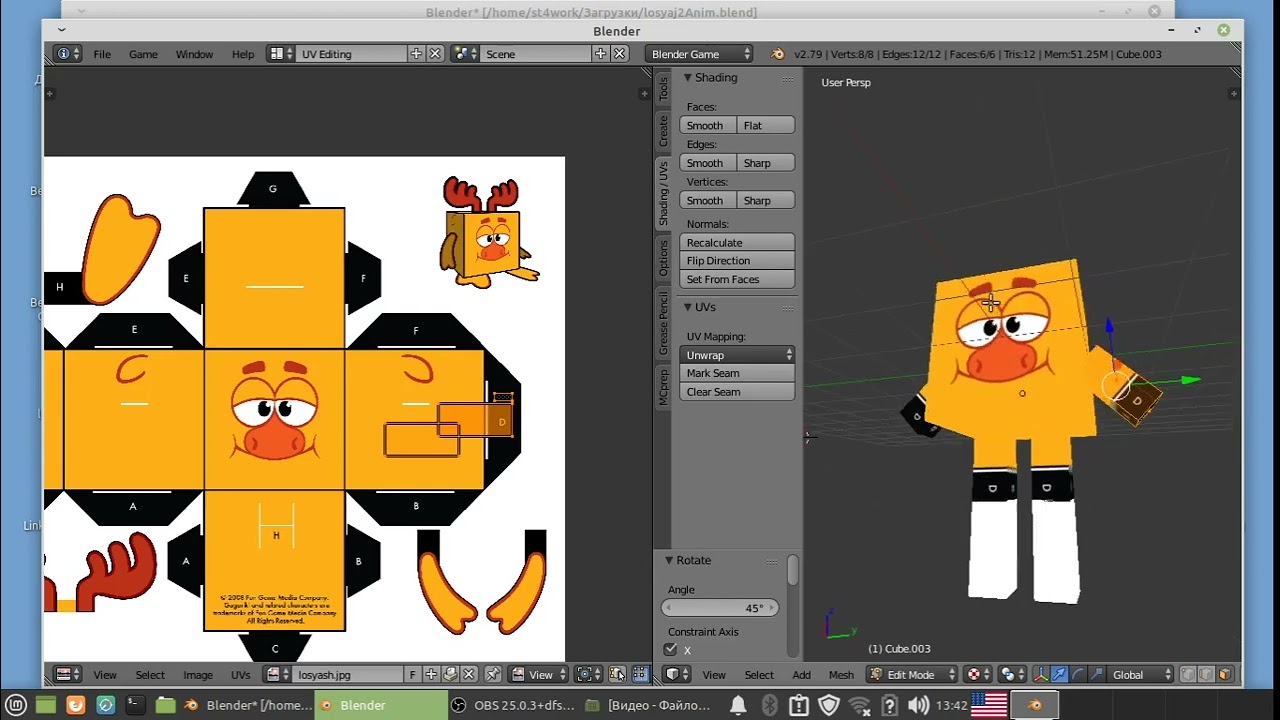Pin the image in UV editor
Viewport: 1280px width, 720px height.
492,675
